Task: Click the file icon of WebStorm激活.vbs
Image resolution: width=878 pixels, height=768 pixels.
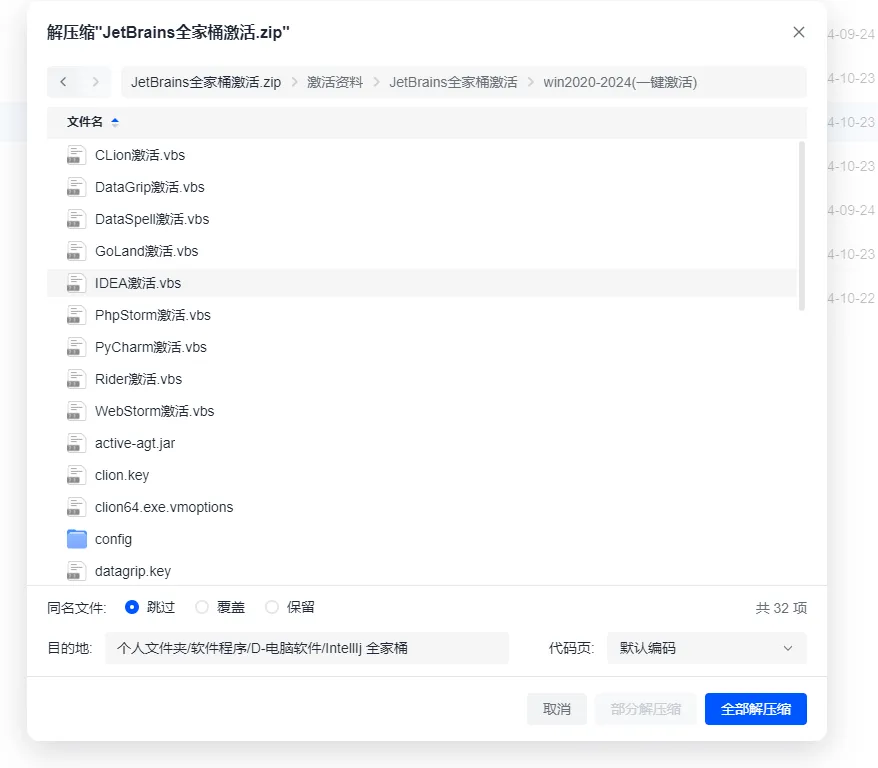Action: pyautogui.click(x=76, y=411)
